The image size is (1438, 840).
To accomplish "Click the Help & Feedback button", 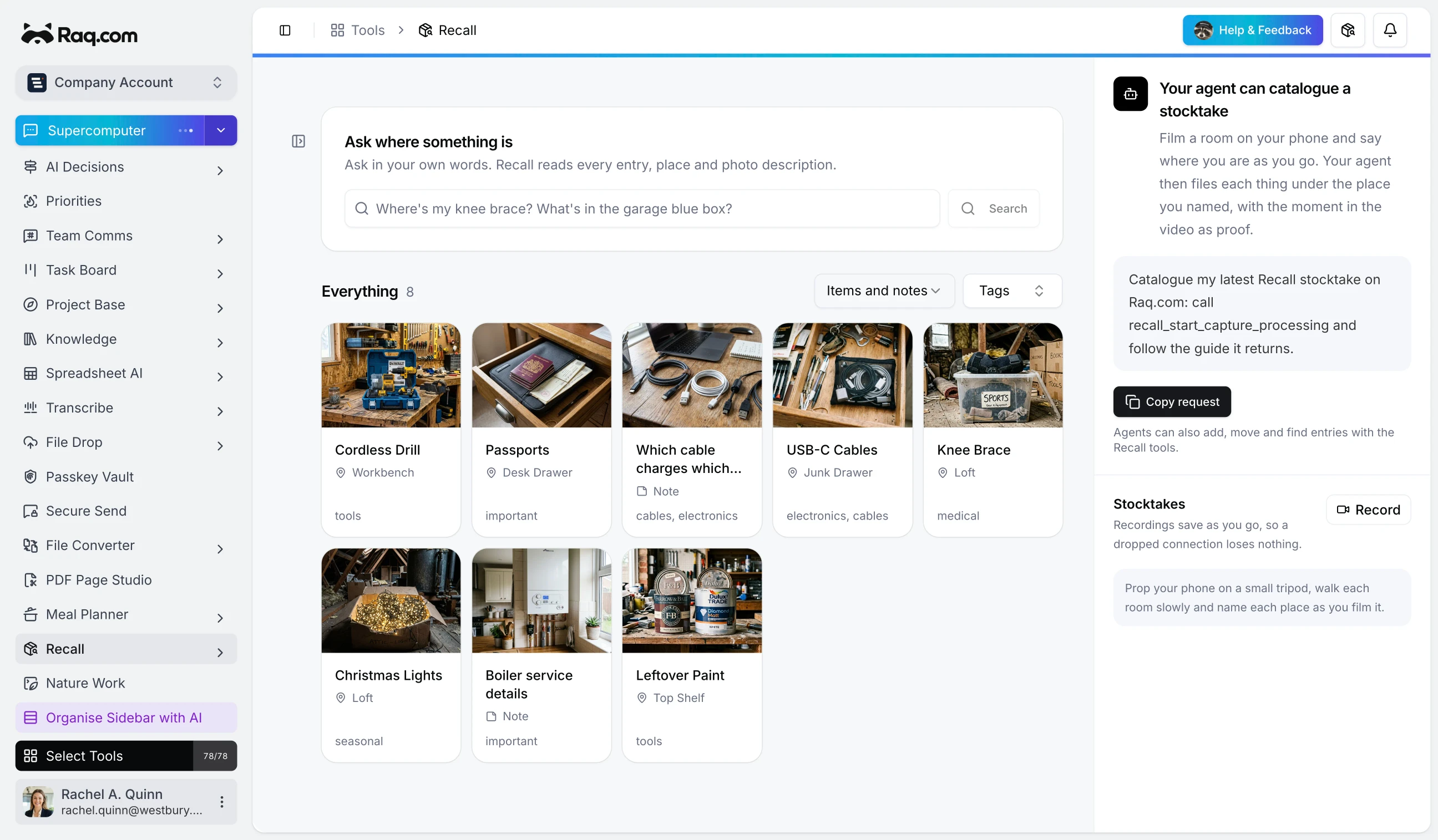I will click(1253, 30).
